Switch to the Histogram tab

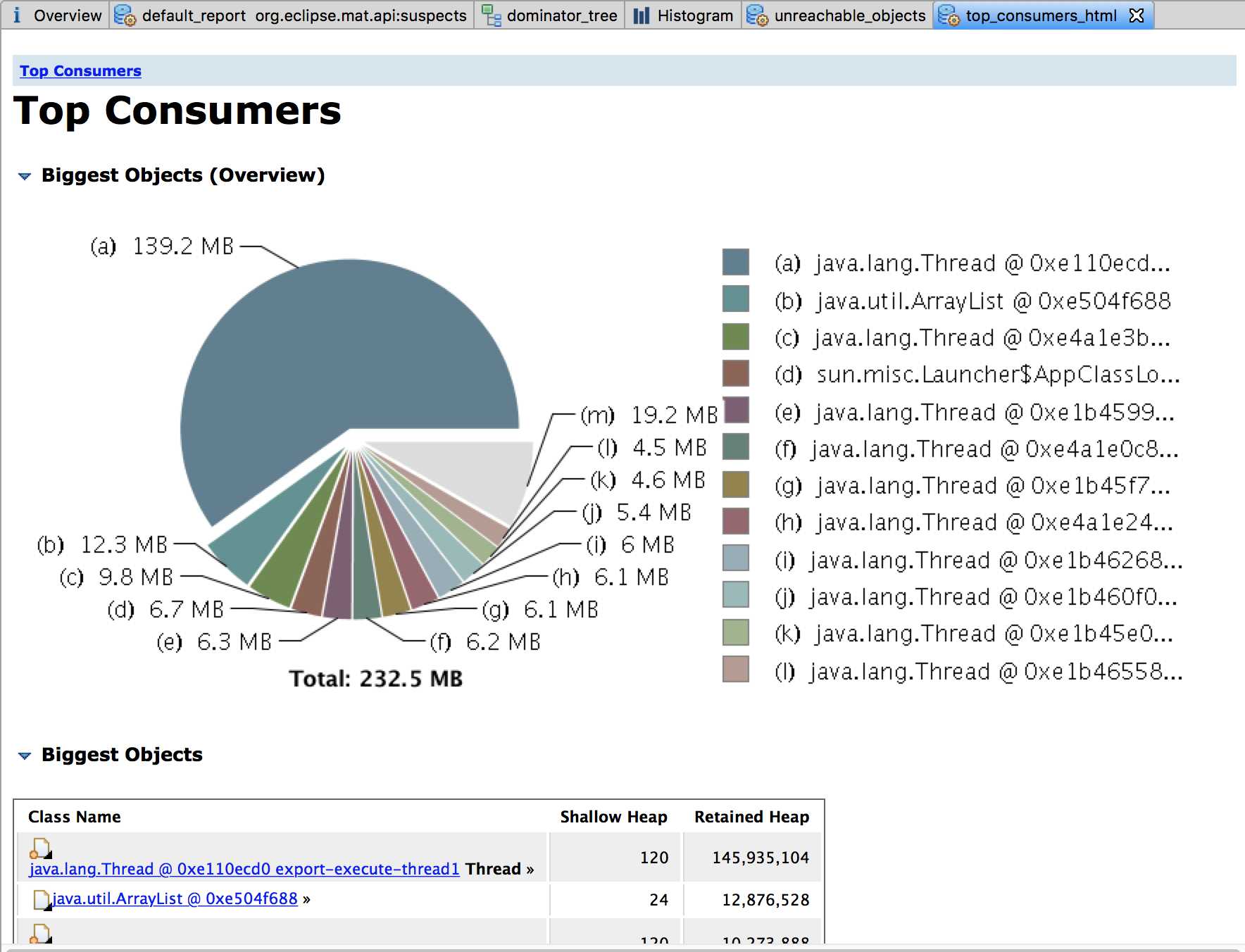(x=683, y=15)
